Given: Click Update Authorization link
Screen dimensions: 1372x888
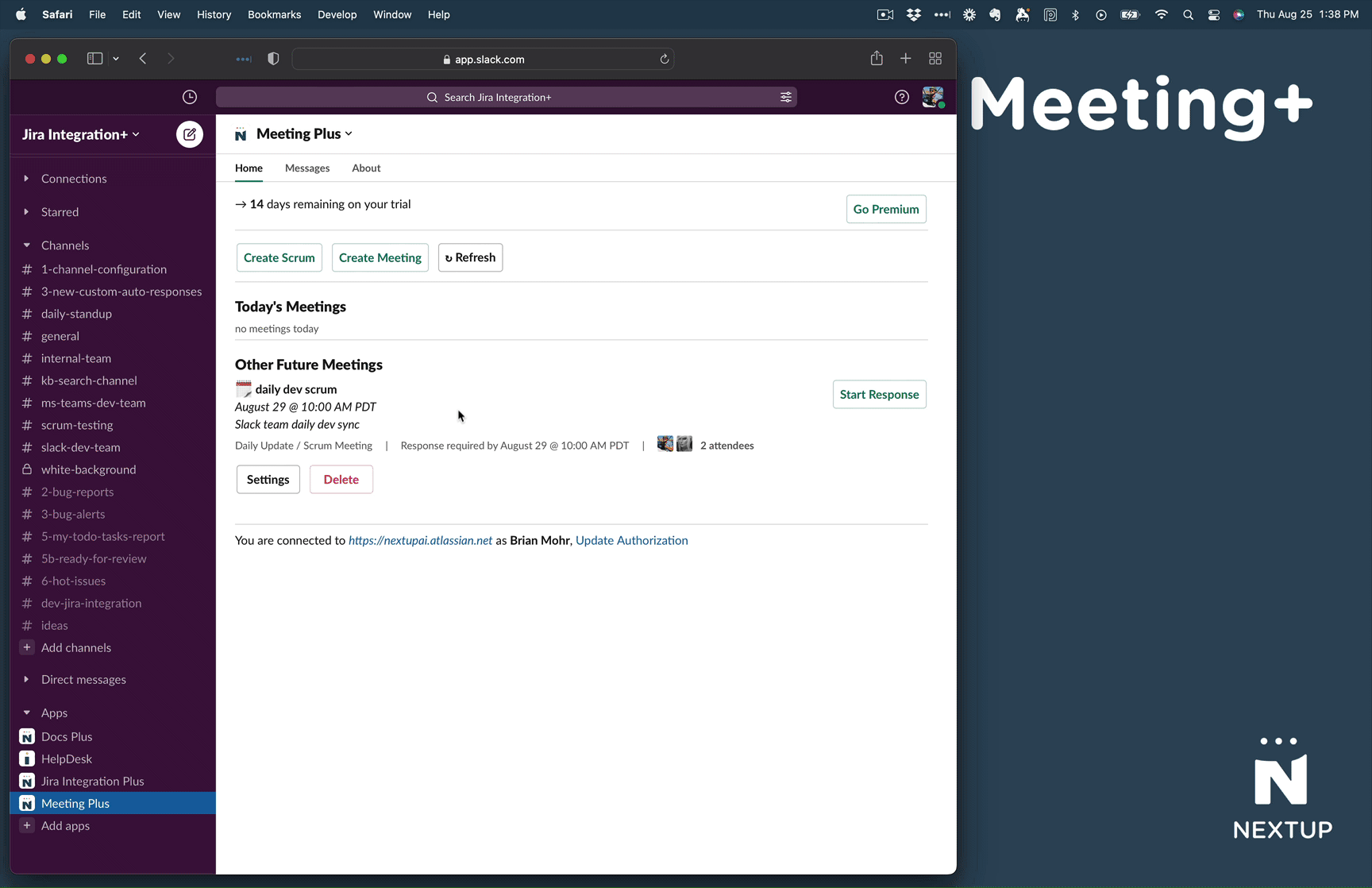Looking at the screenshot, I should click(x=632, y=540).
